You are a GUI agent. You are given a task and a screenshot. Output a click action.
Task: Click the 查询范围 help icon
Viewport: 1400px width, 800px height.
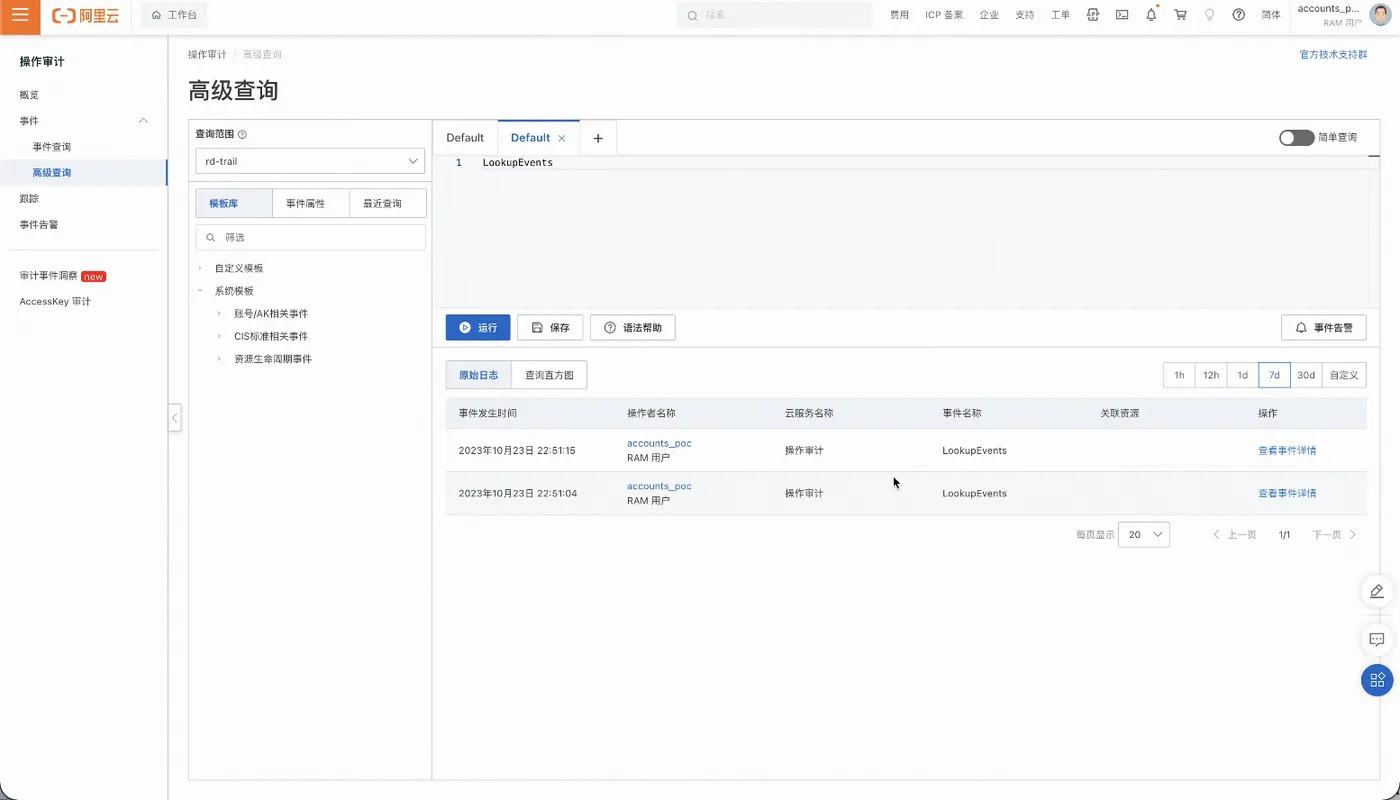point(242,134)
